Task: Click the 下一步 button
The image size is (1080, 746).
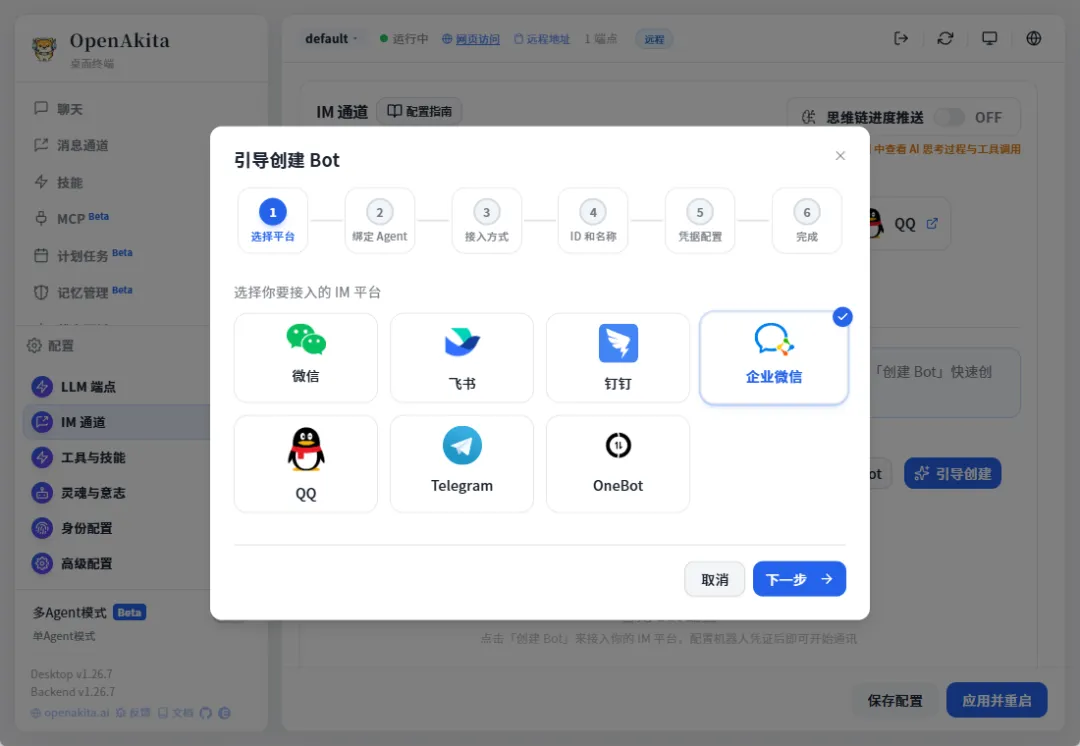Action: [799, 579]
